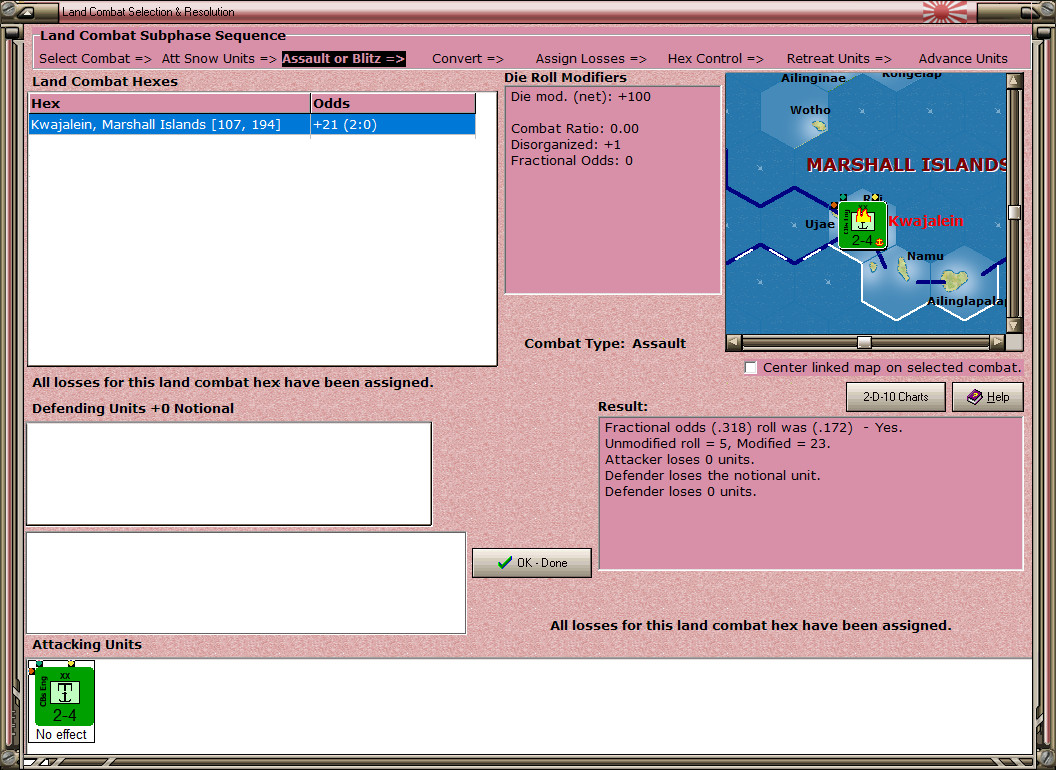Click the minimap down scroll arrow
The width and height of the screenshot is (1056, 770).
point(1014,325)
